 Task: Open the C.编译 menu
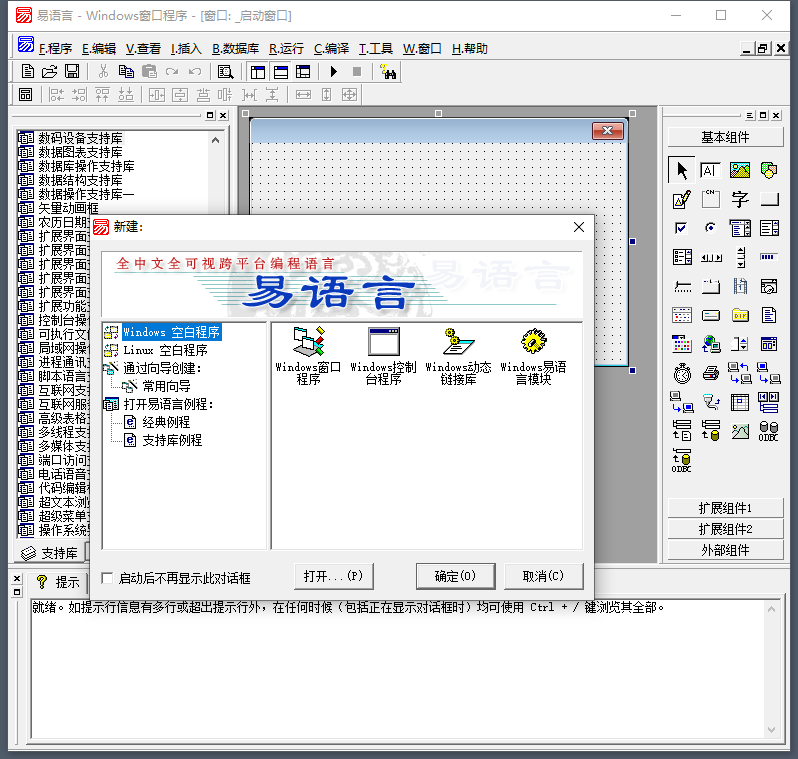(x=331, y=49)
